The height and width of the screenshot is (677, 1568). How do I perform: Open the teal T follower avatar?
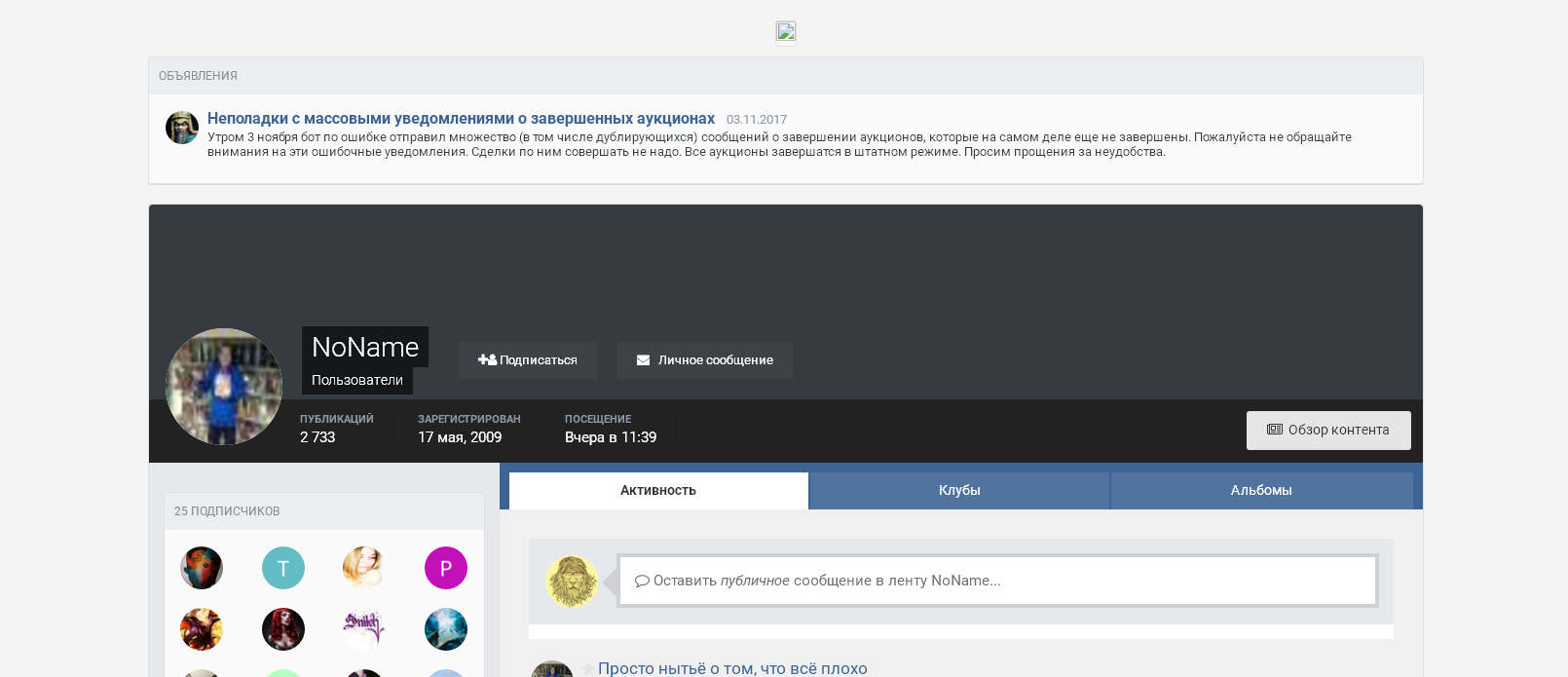283,568
